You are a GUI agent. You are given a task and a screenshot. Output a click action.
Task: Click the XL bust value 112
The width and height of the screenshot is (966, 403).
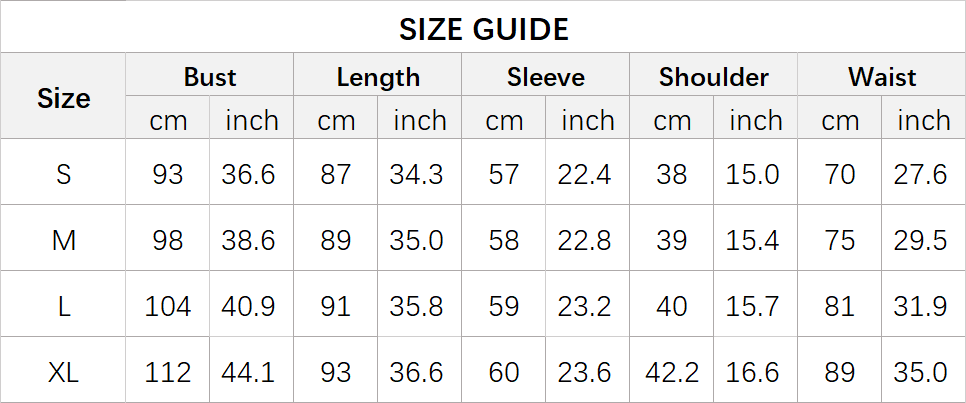click(168, 373)
